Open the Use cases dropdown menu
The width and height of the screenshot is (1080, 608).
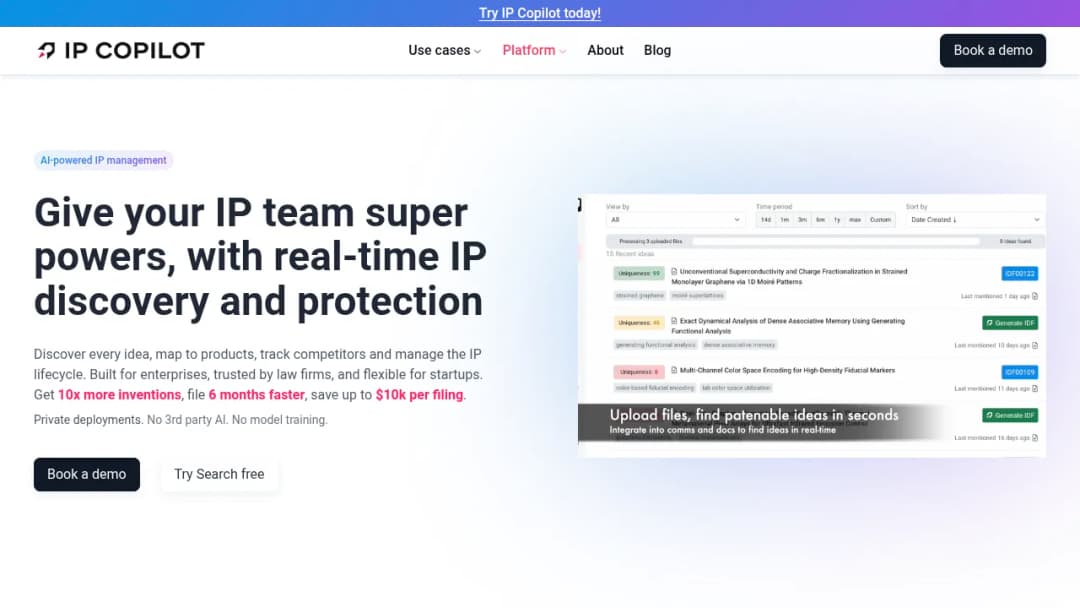click(x=444, y=50)
